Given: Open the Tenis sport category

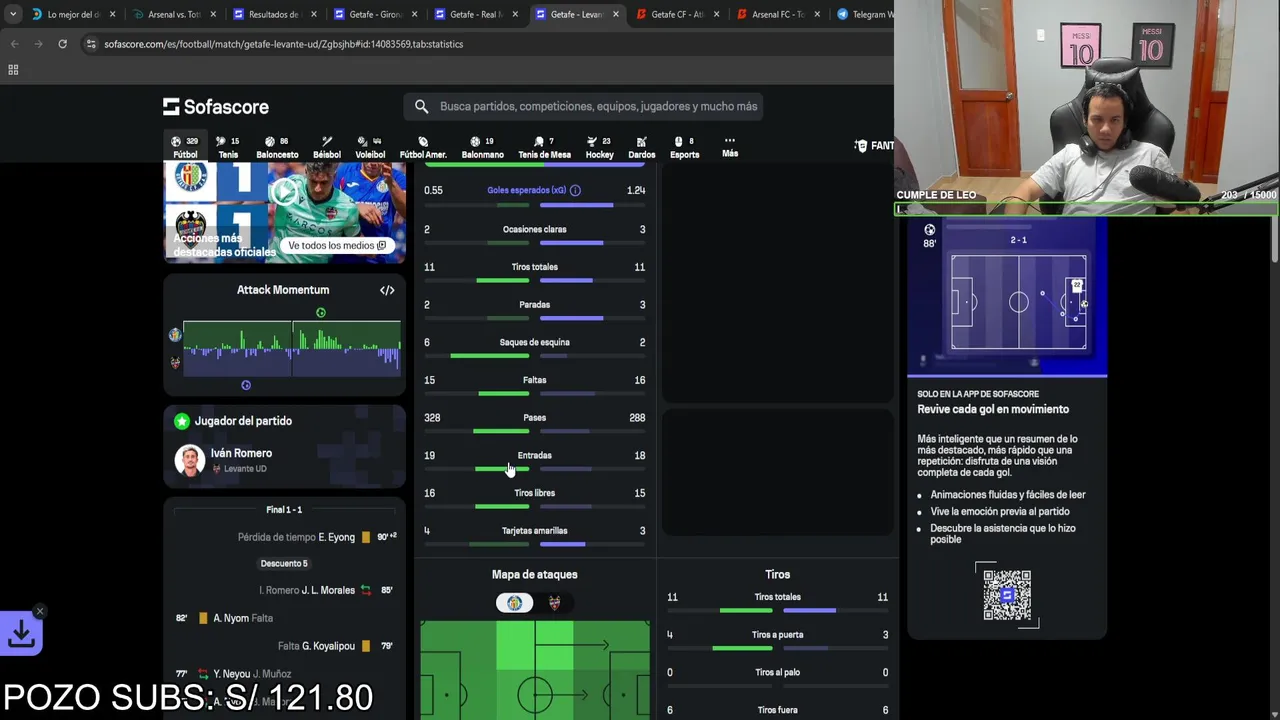Looking at the screenshot, I should pyautogui.click(x=228, y=147).
